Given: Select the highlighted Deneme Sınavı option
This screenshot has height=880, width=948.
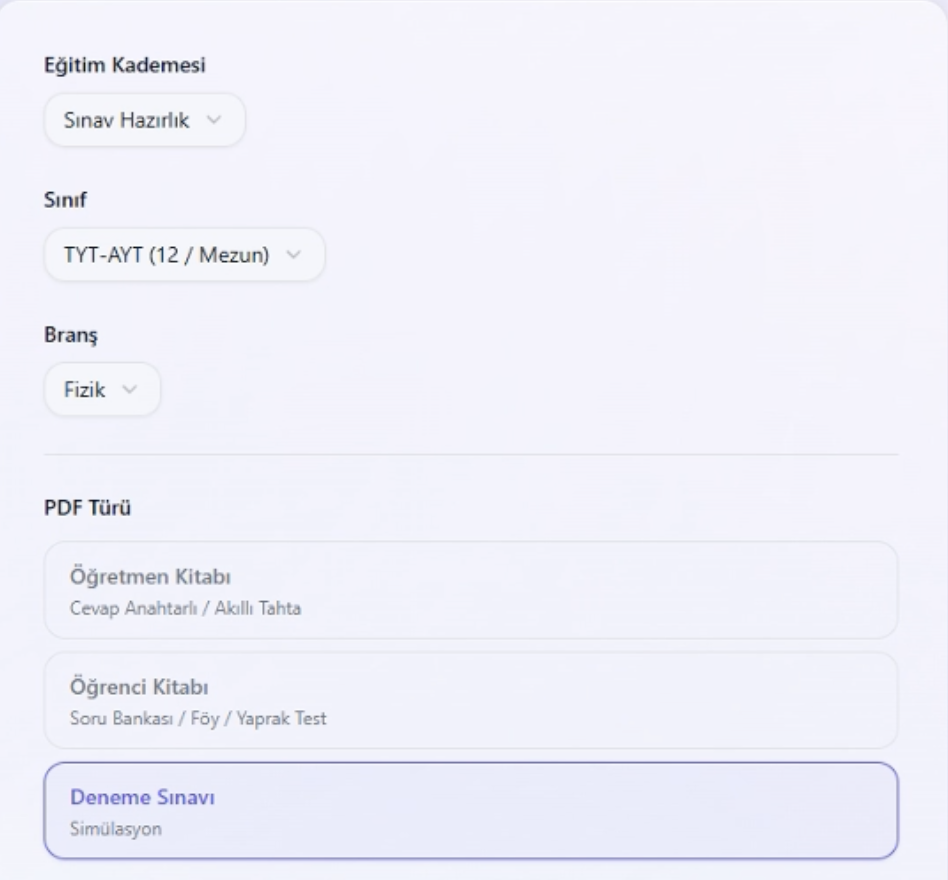Looking at the screenshot, I should coord(470,810).
